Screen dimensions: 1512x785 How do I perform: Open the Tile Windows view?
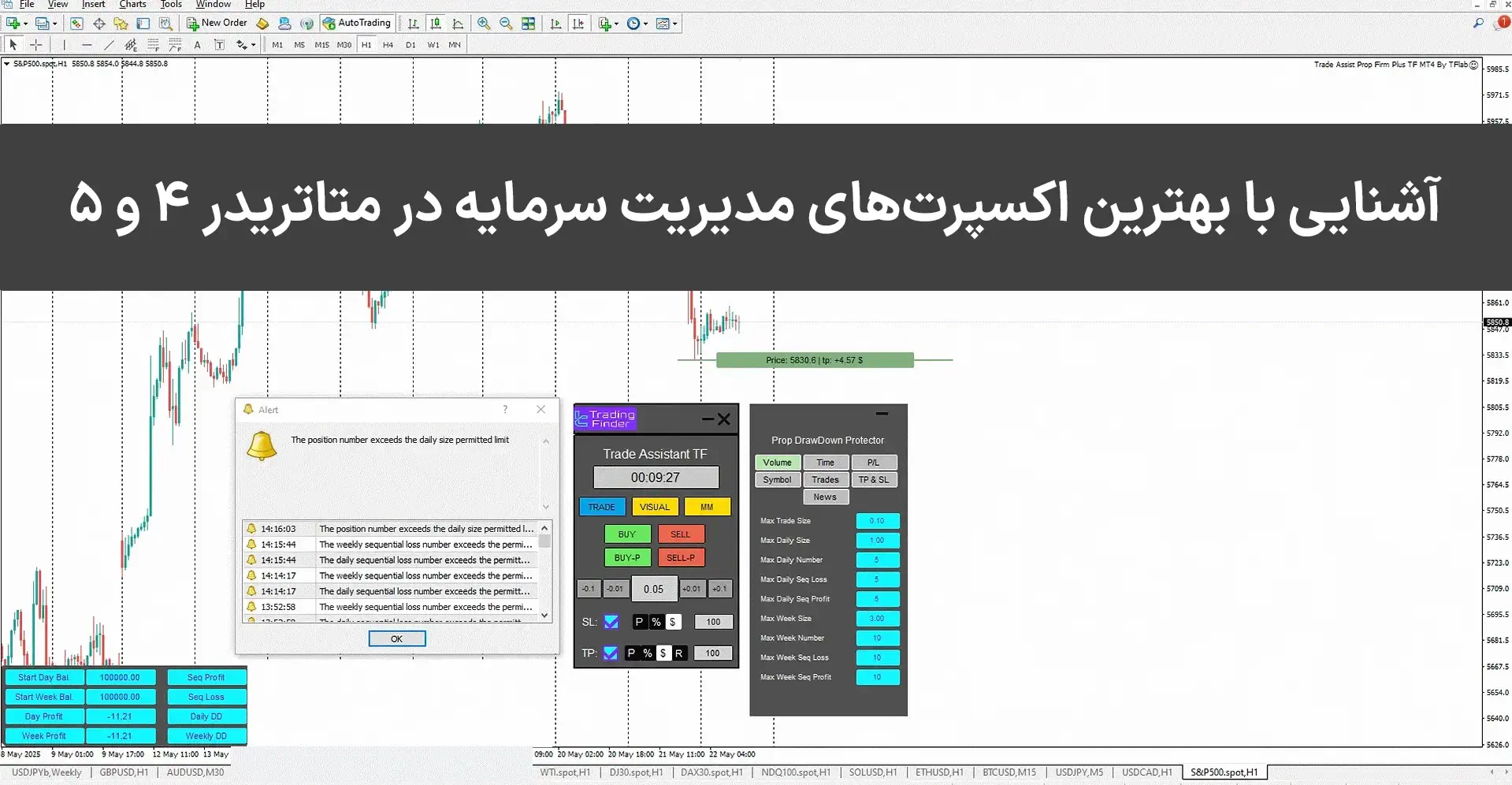(527, 24)
